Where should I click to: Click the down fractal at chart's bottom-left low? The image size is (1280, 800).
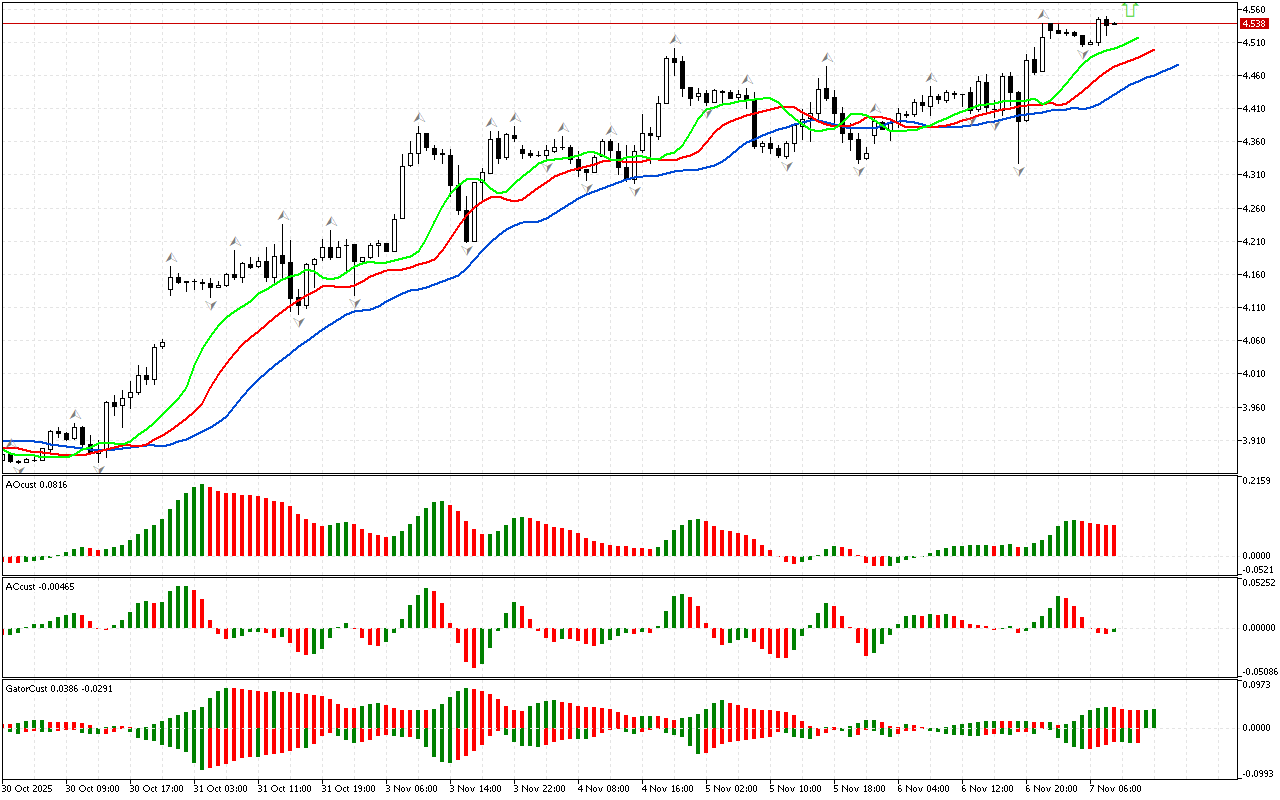click(98, 467)
